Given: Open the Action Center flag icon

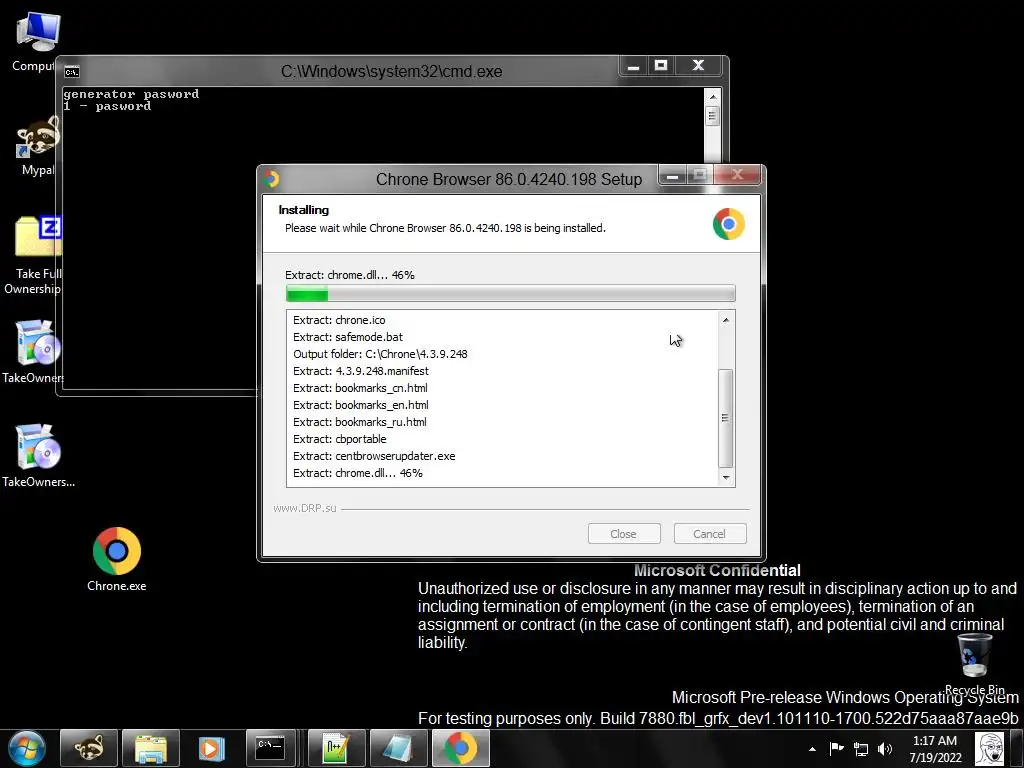Looking at the screenshot, I should [x=837, y=749].
